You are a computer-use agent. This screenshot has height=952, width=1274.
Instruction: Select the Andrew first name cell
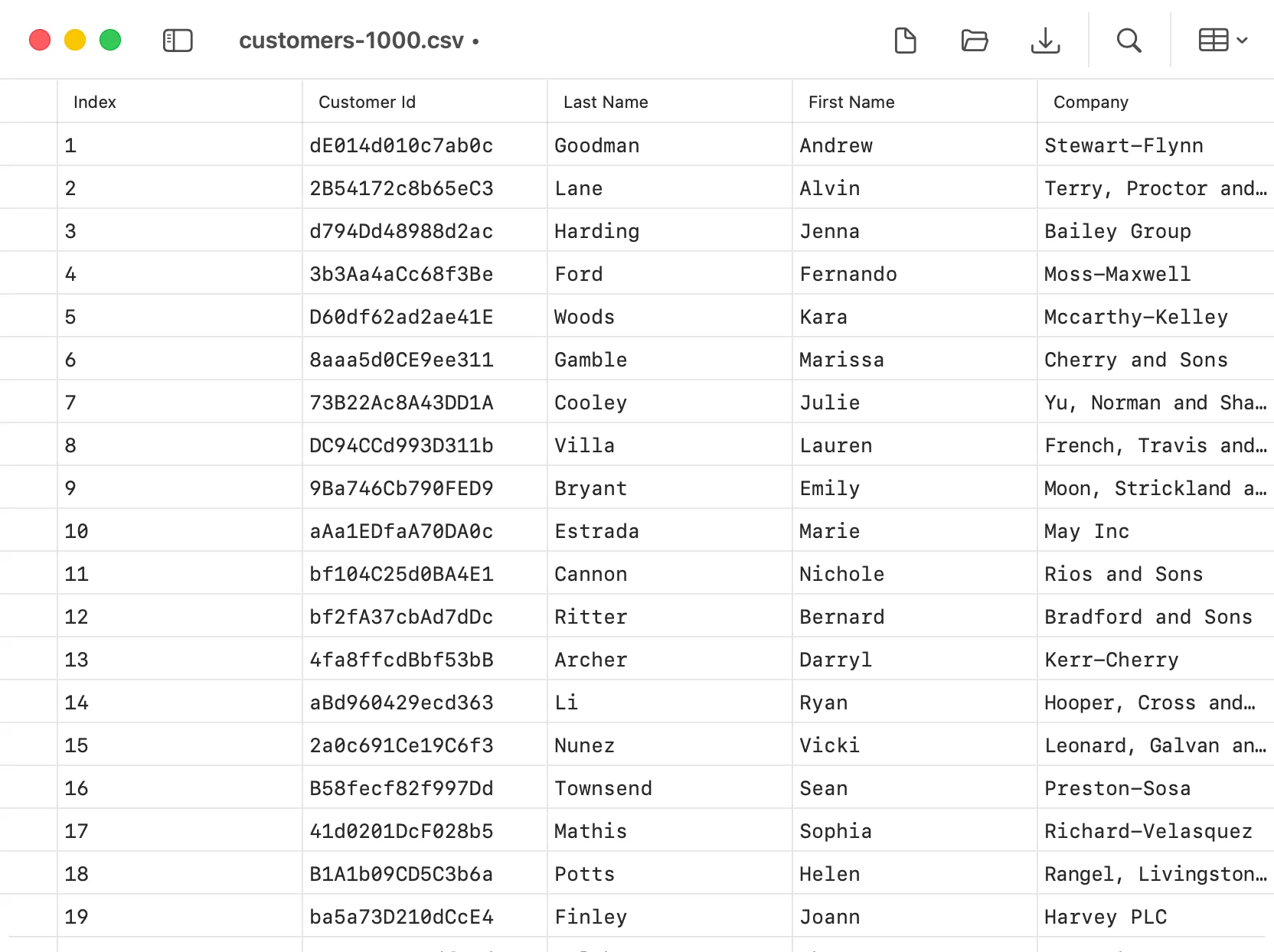[x=915, y=145]
